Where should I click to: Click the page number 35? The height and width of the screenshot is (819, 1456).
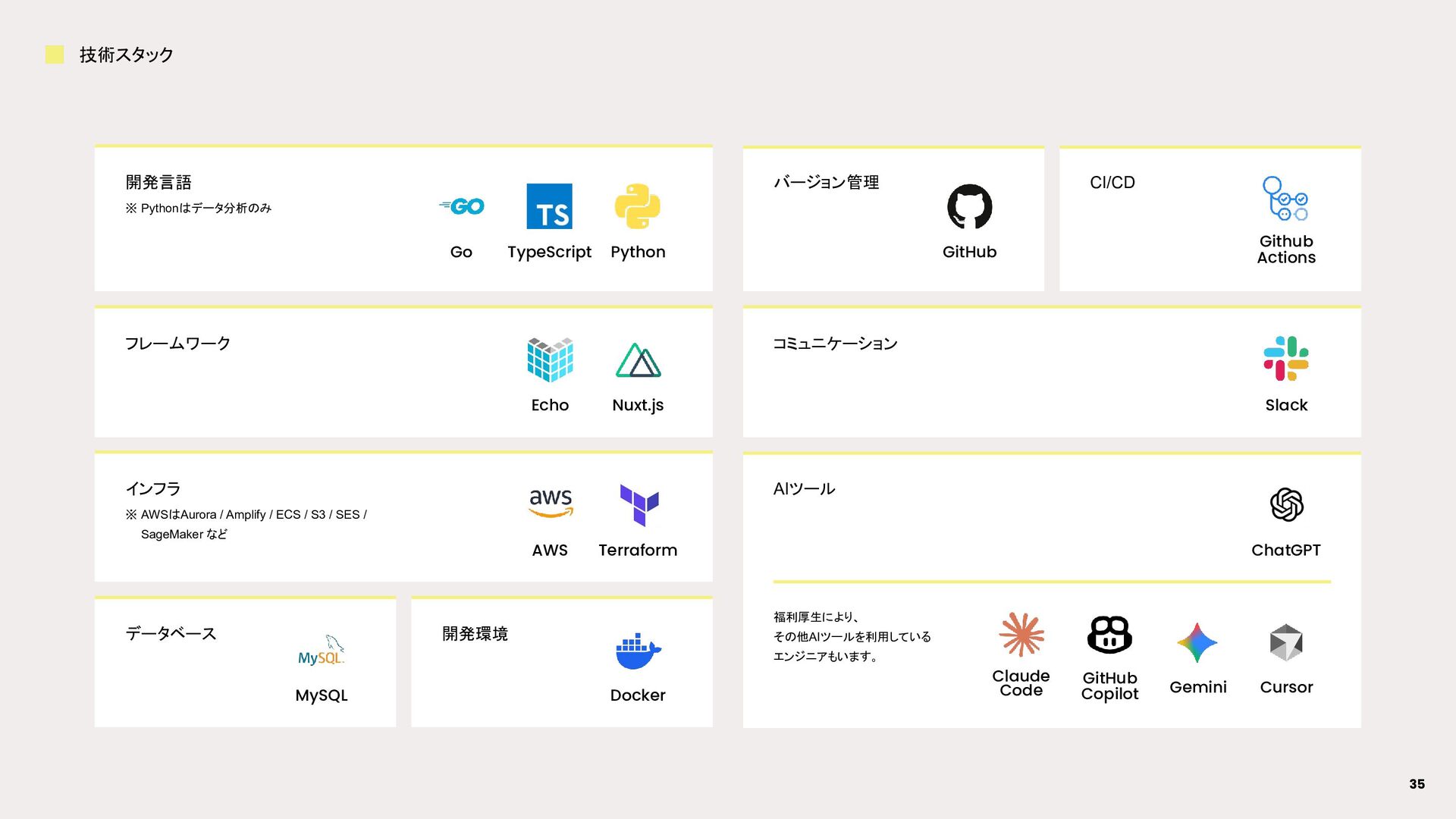pos(1417,784)
